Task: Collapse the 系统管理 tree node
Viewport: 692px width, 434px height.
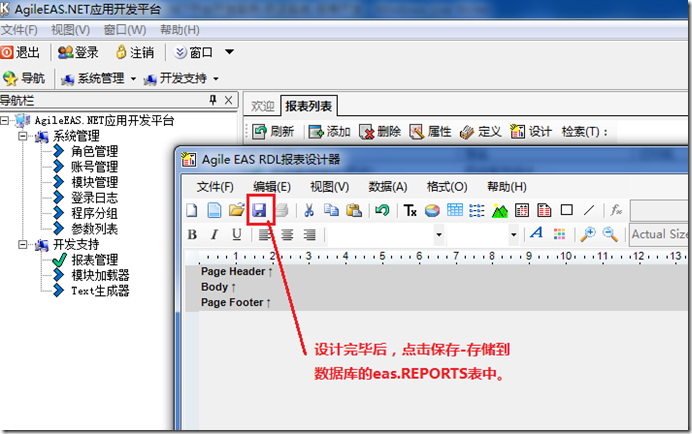Action: 22,136
